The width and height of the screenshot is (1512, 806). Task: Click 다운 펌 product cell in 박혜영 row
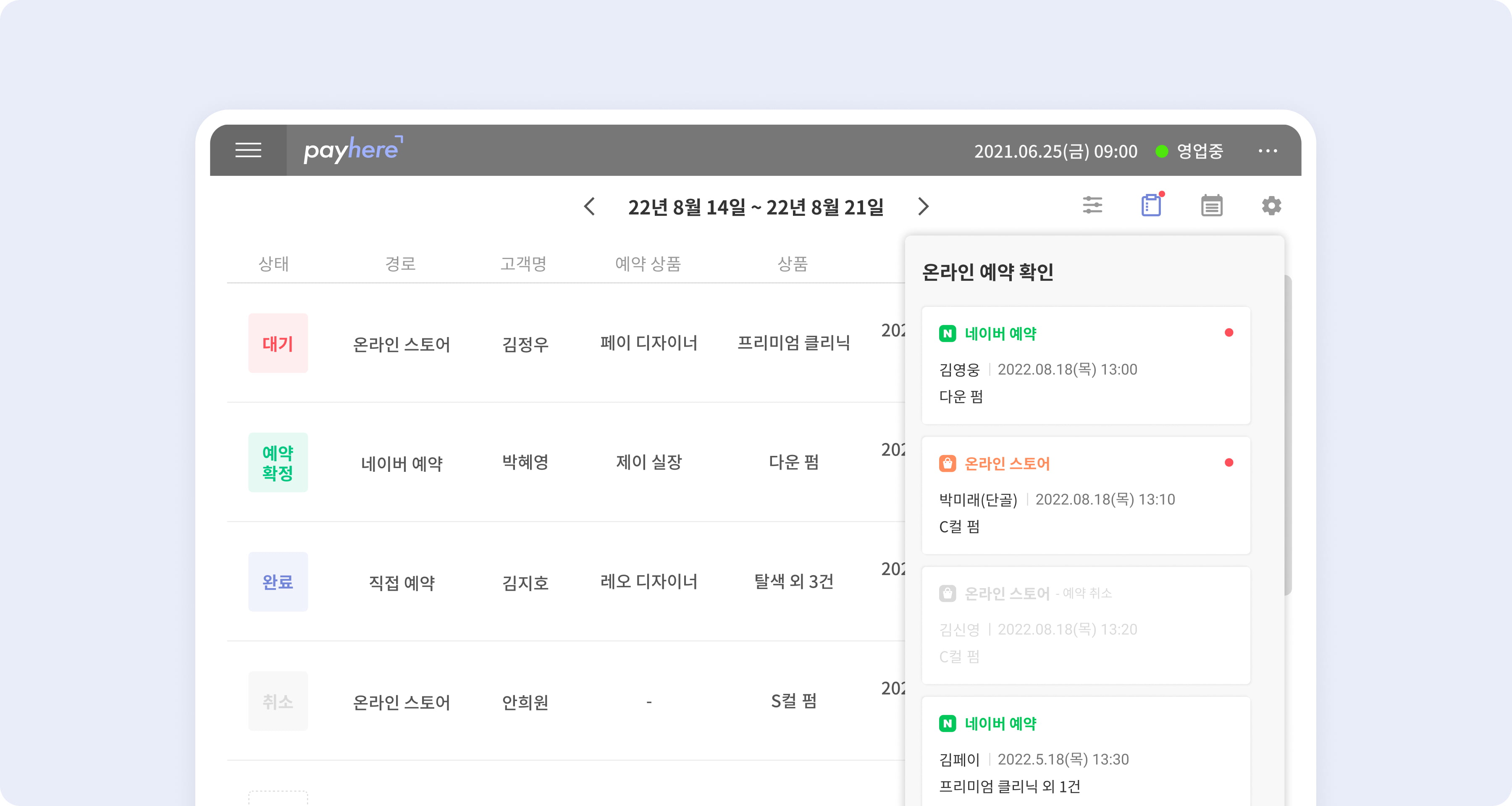tap(793, 462)
